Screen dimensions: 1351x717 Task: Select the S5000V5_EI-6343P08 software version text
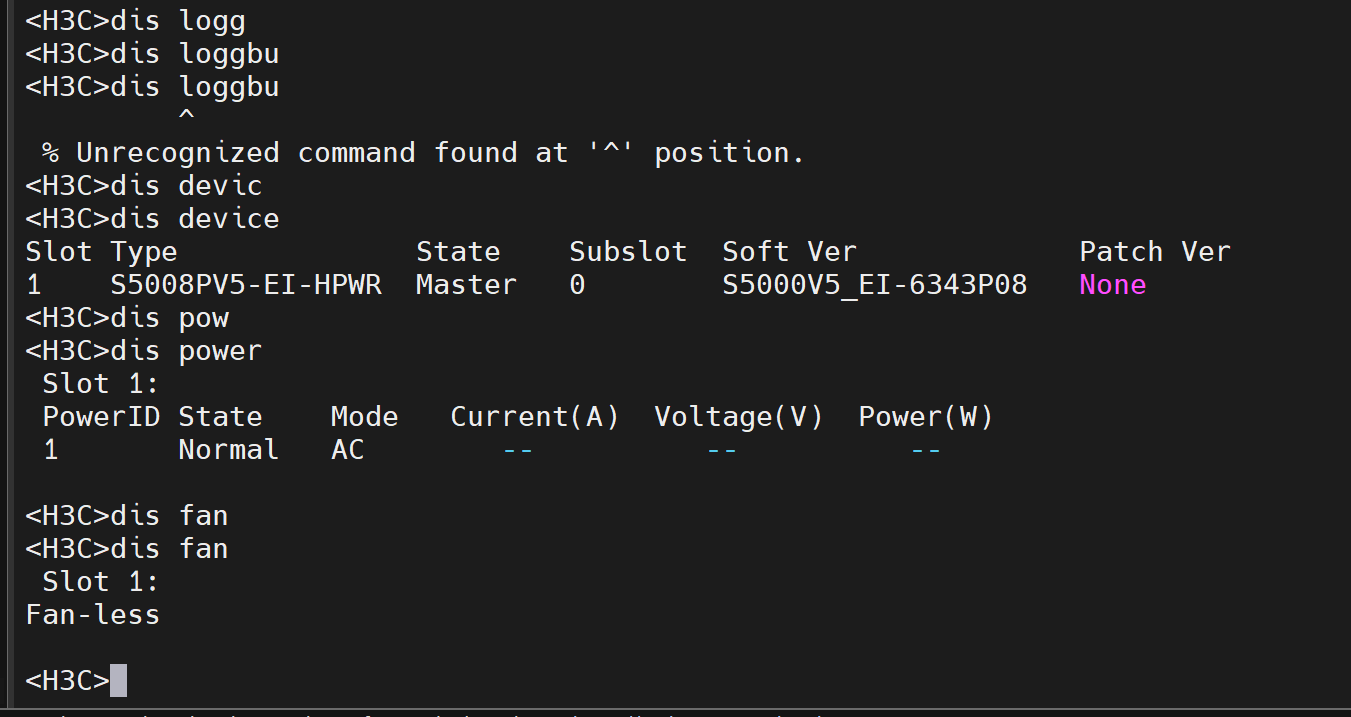pos(874,285)
